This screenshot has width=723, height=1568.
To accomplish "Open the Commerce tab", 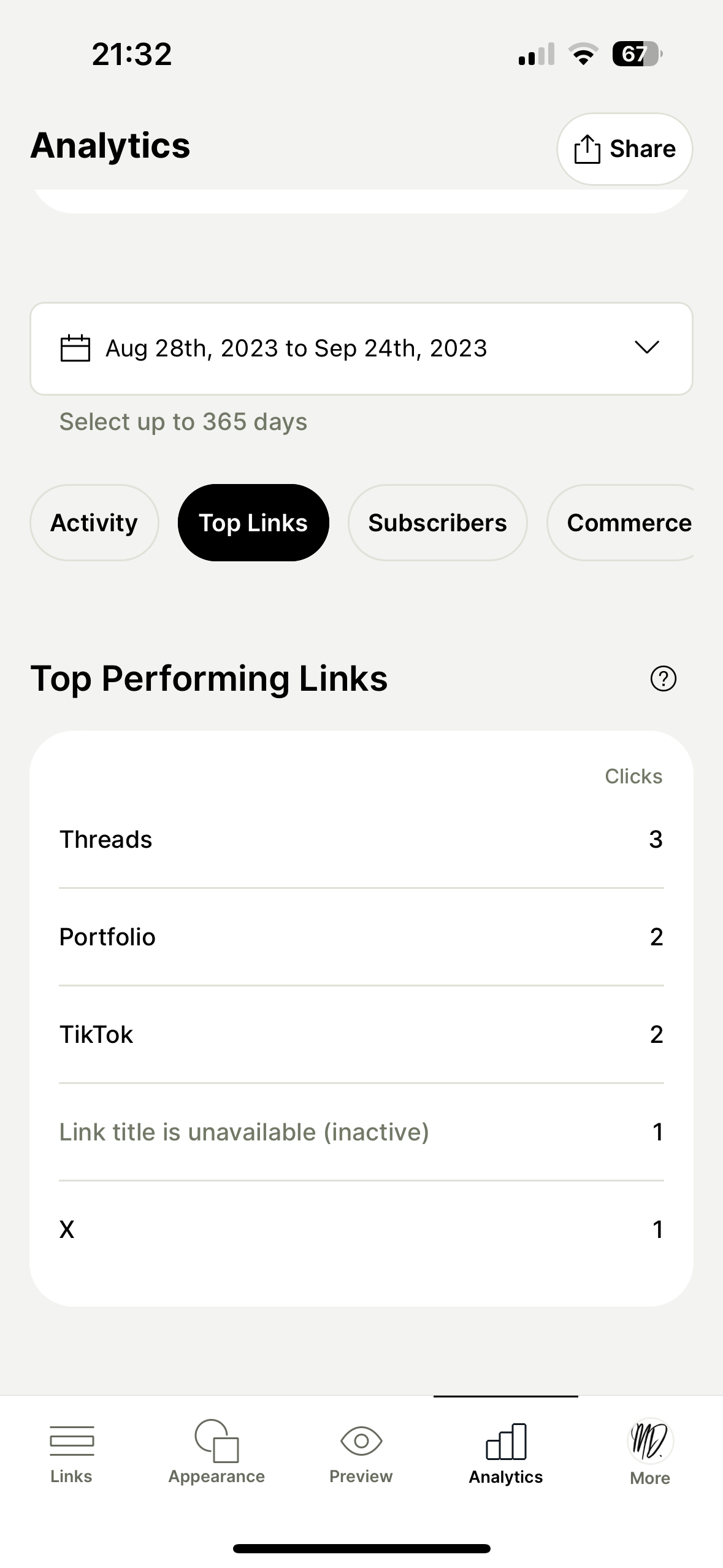I will click(x=625, y=523).
